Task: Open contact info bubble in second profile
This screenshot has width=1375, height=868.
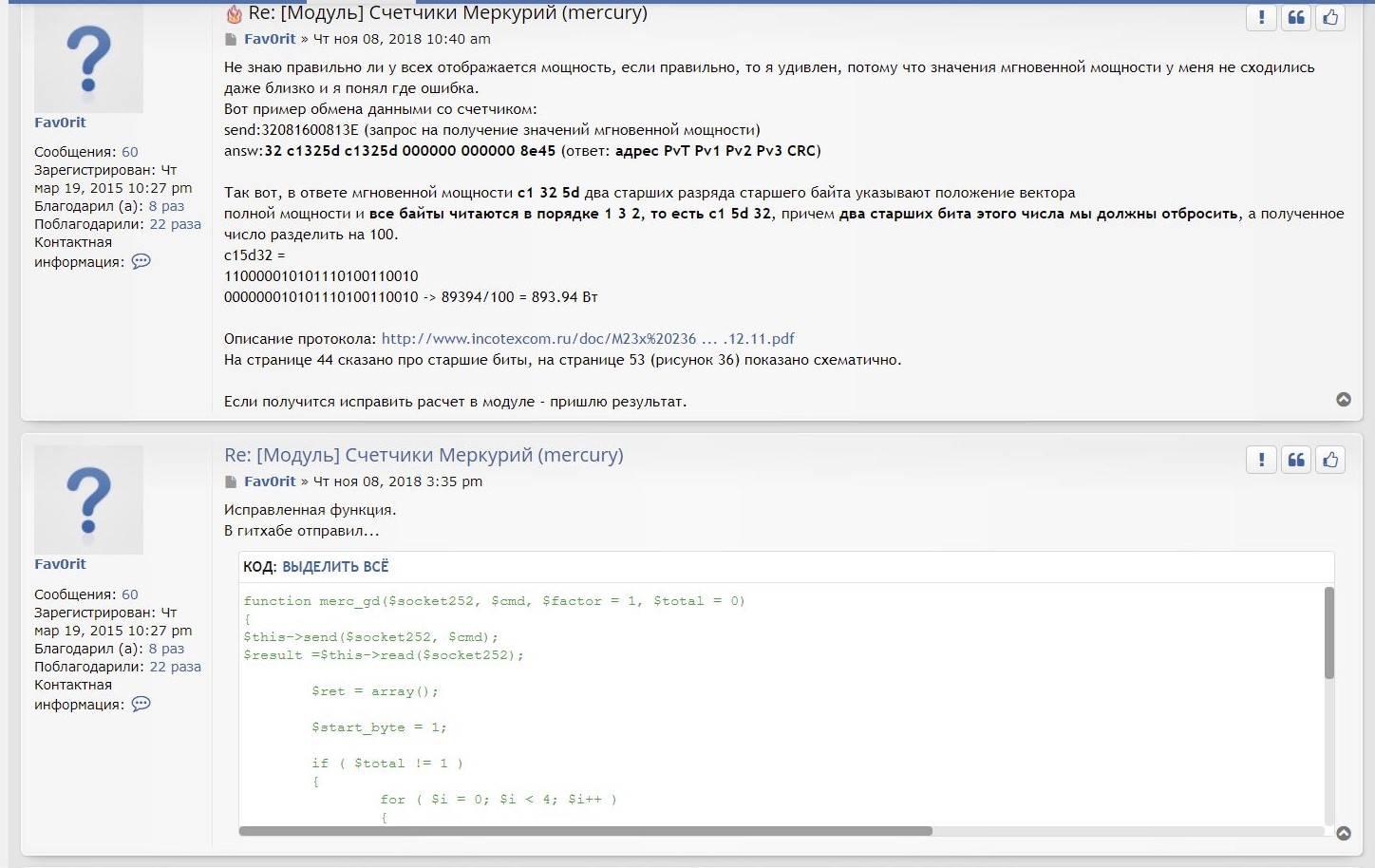Action: [141, 705]
